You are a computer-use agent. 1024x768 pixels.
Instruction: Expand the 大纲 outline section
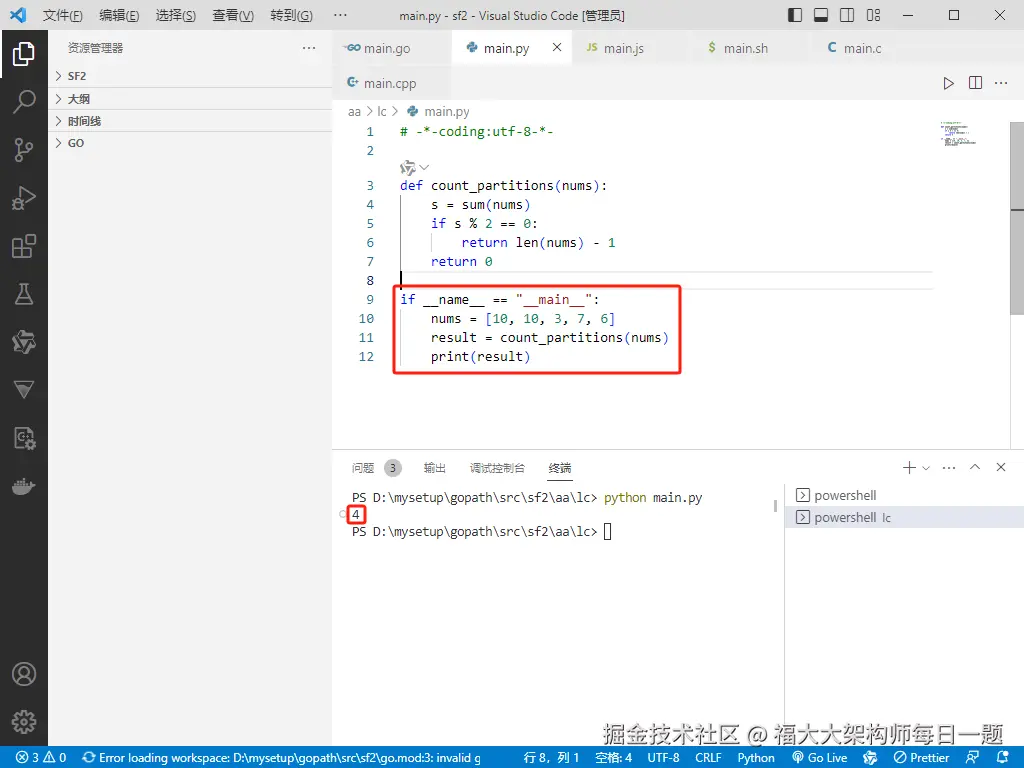pos(190,99)
